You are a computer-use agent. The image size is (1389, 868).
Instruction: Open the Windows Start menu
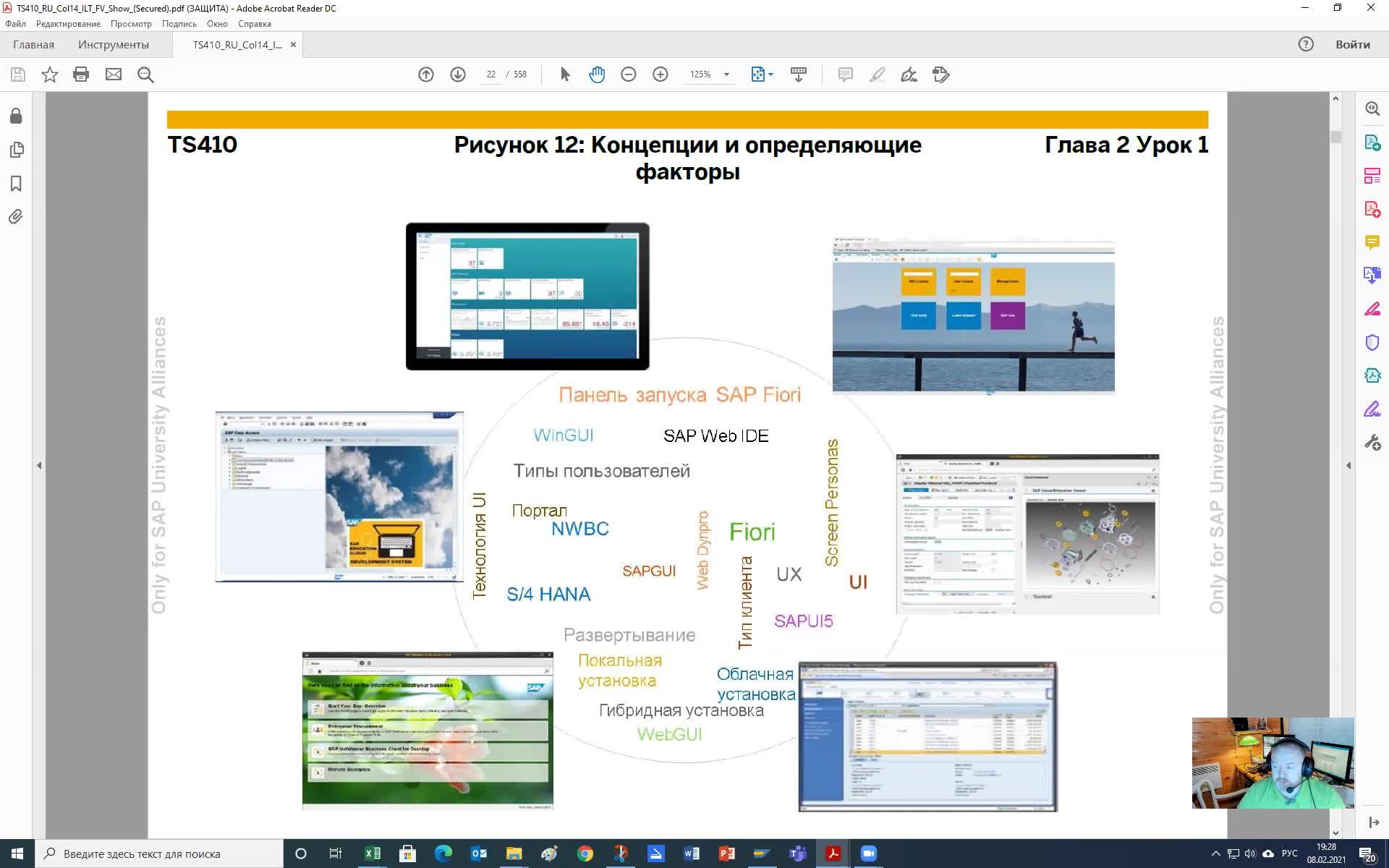point(17,854)
